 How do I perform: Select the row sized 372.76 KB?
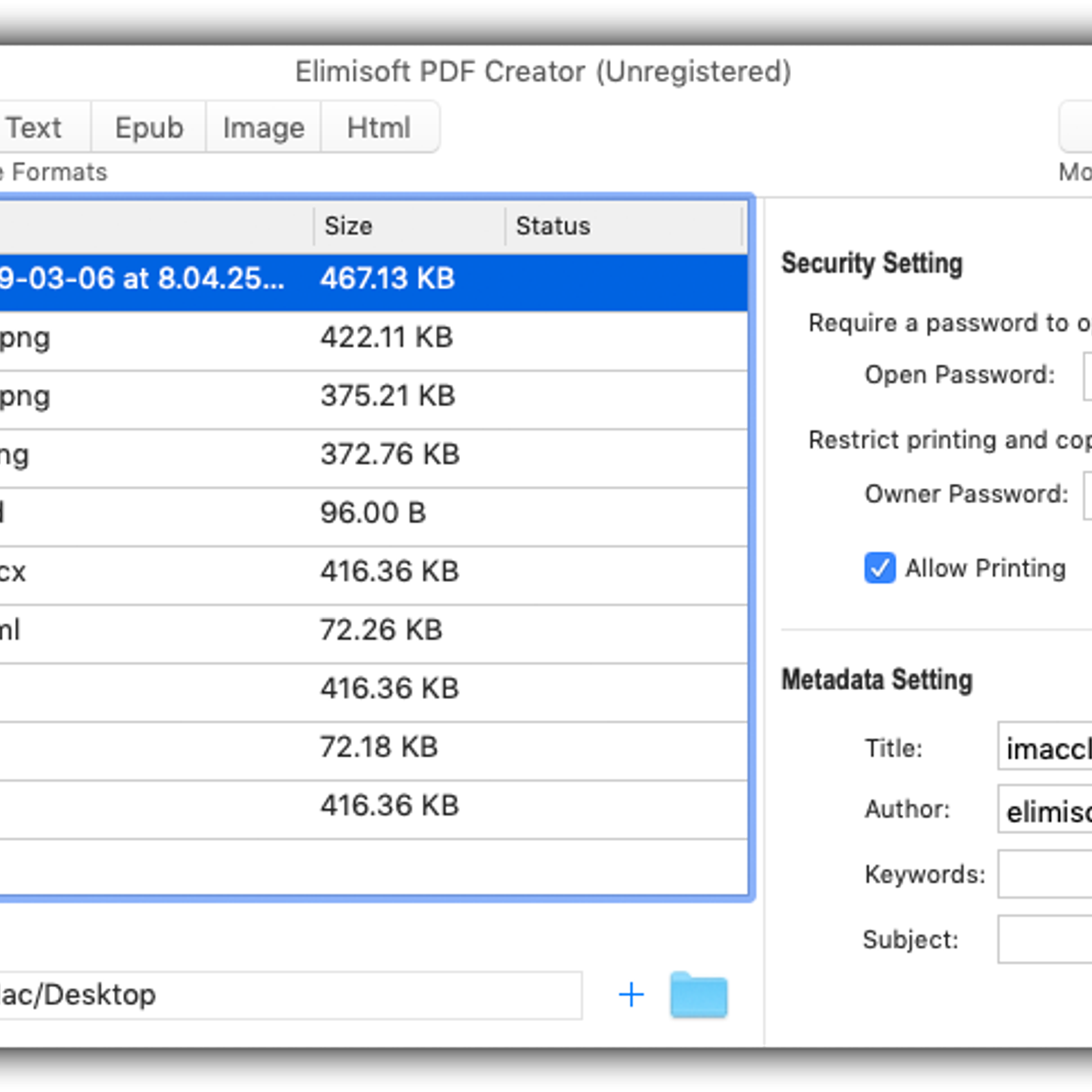pyautogui.click(x=373, y=459)
